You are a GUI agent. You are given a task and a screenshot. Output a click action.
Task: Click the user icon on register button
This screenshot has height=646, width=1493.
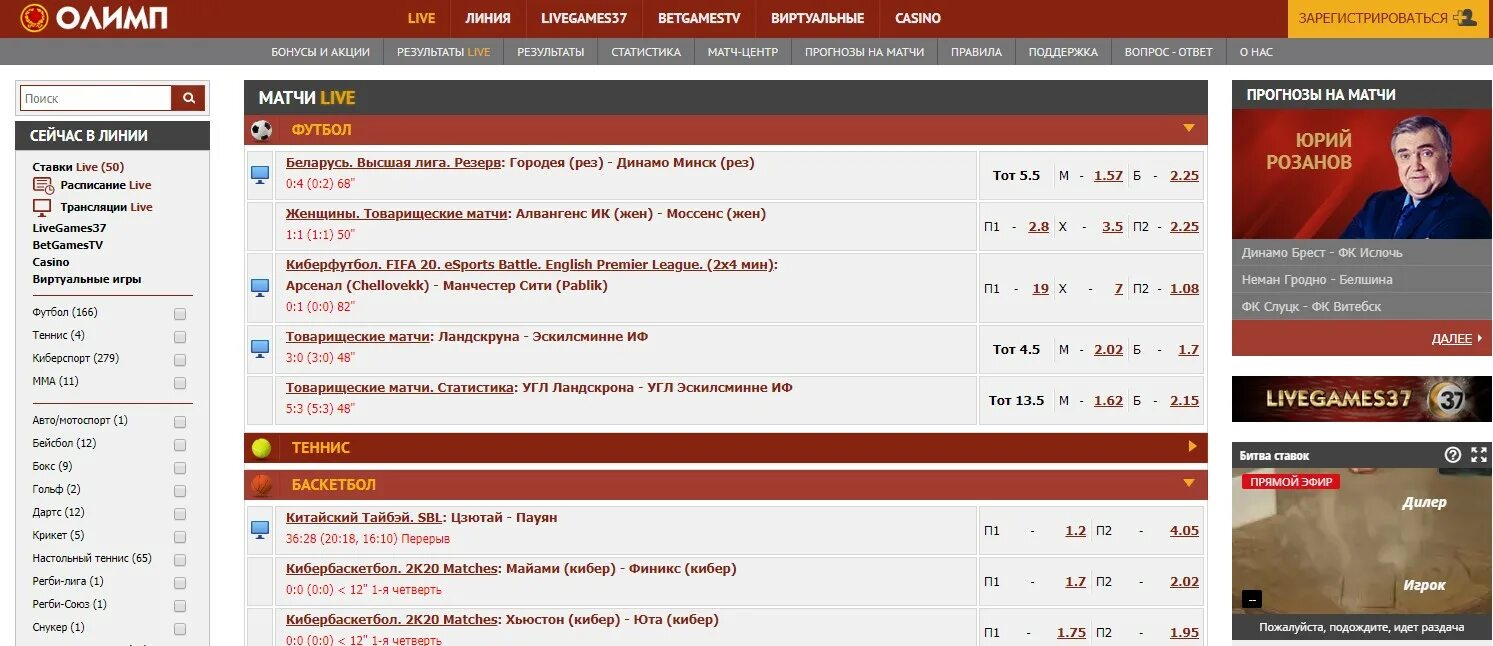click(1466, 18)
